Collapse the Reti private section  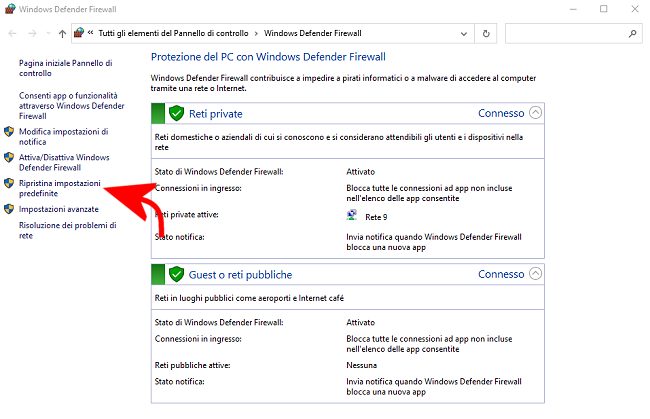[535, 113]
